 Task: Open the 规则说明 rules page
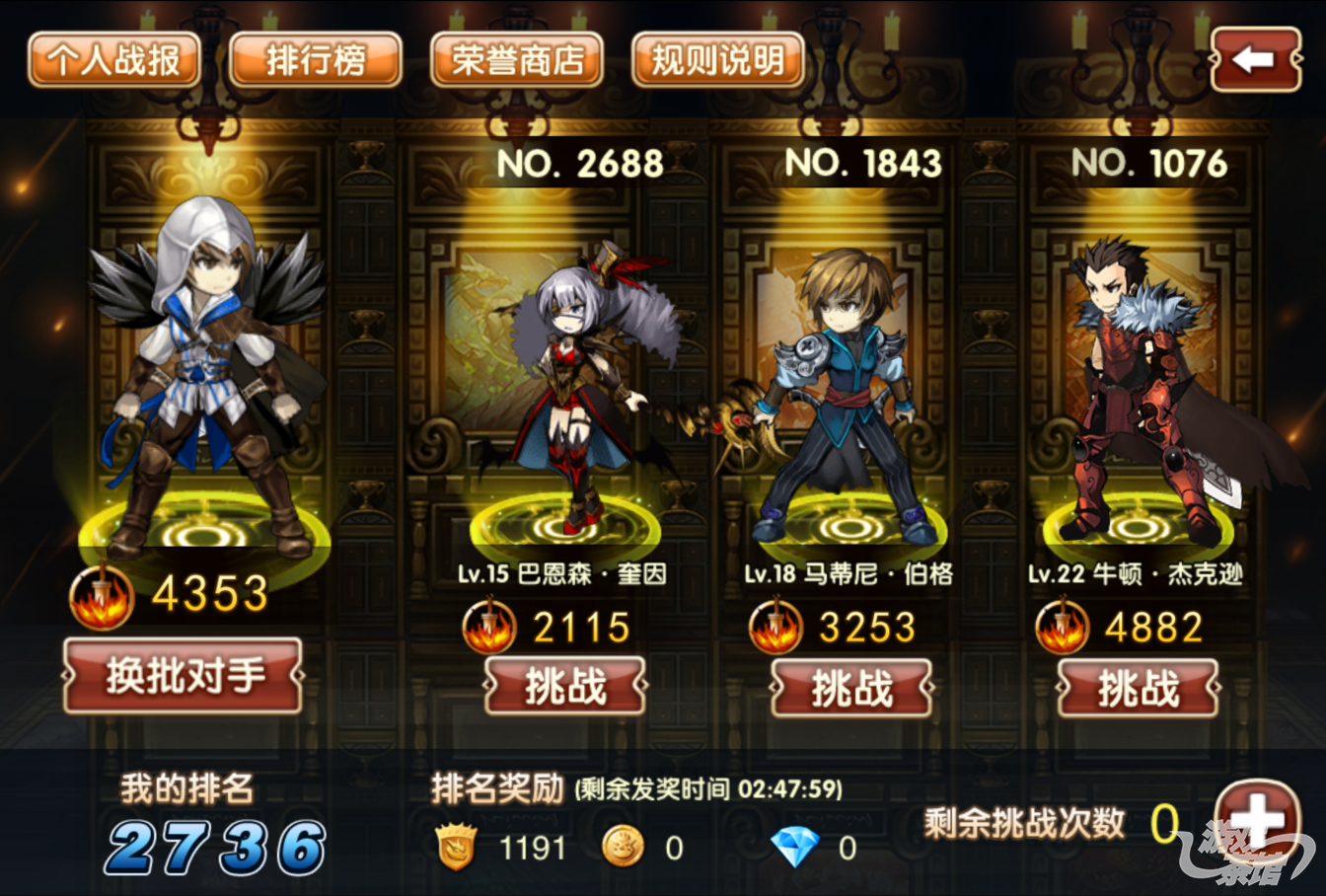point(718,60)
